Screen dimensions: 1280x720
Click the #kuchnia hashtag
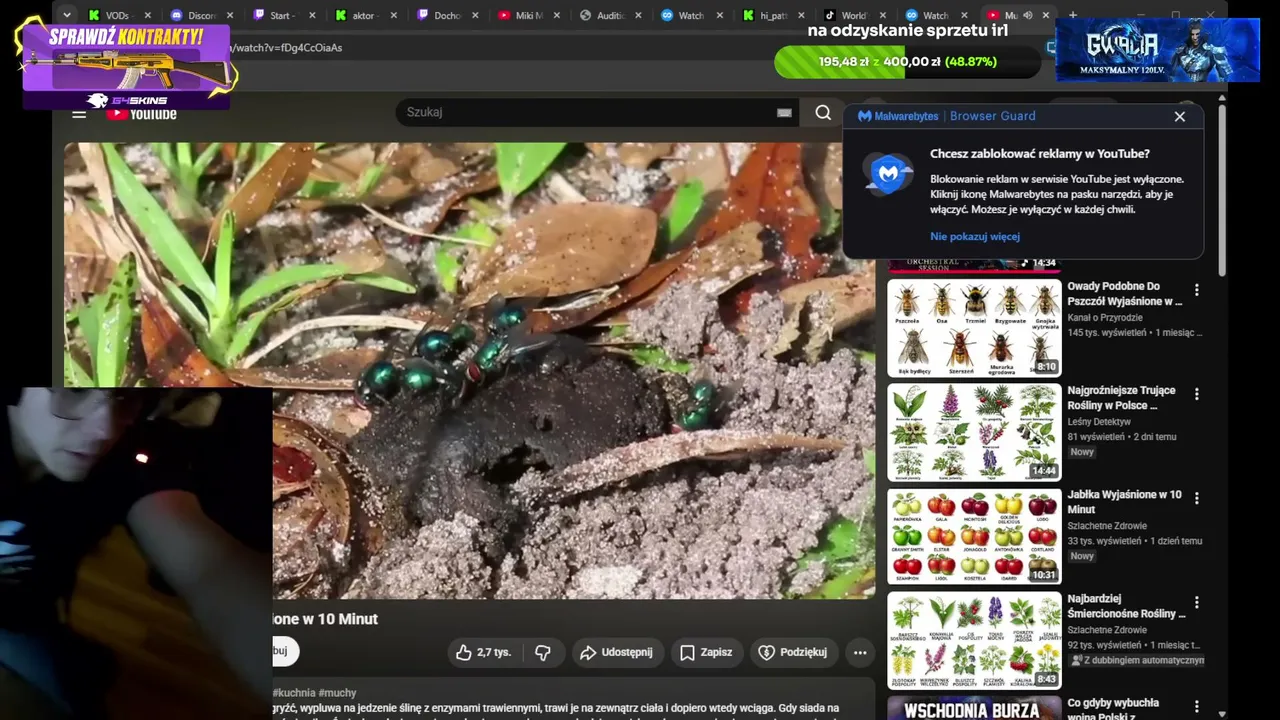(294, 693)
